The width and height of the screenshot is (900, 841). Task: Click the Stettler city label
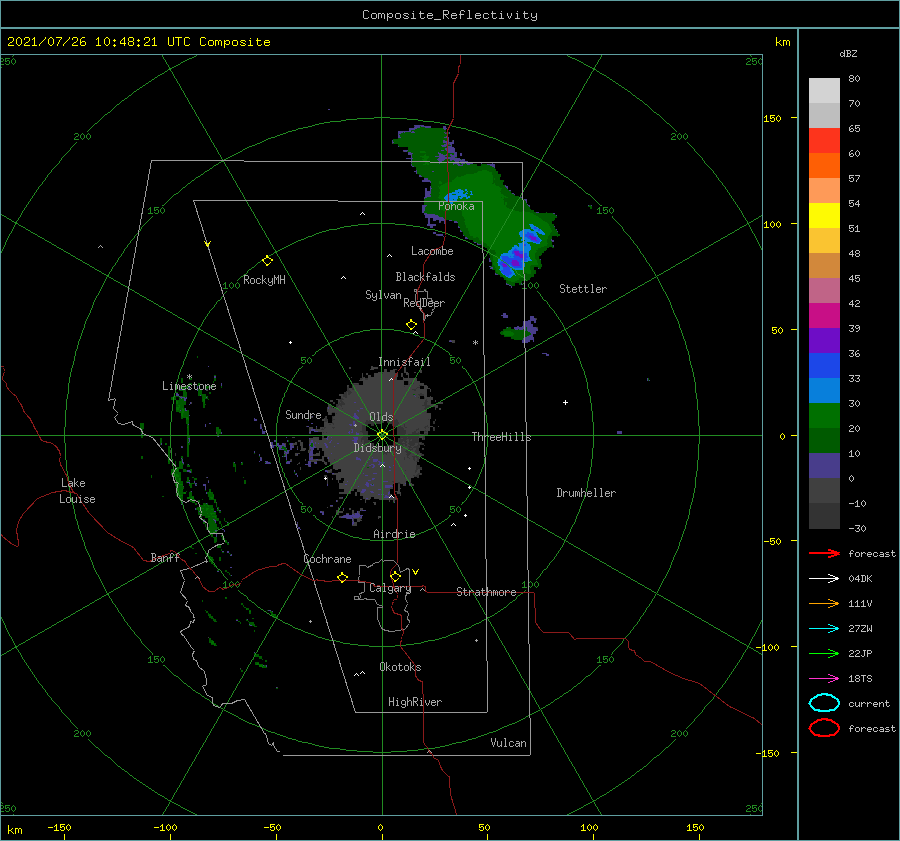pos(583,289)
